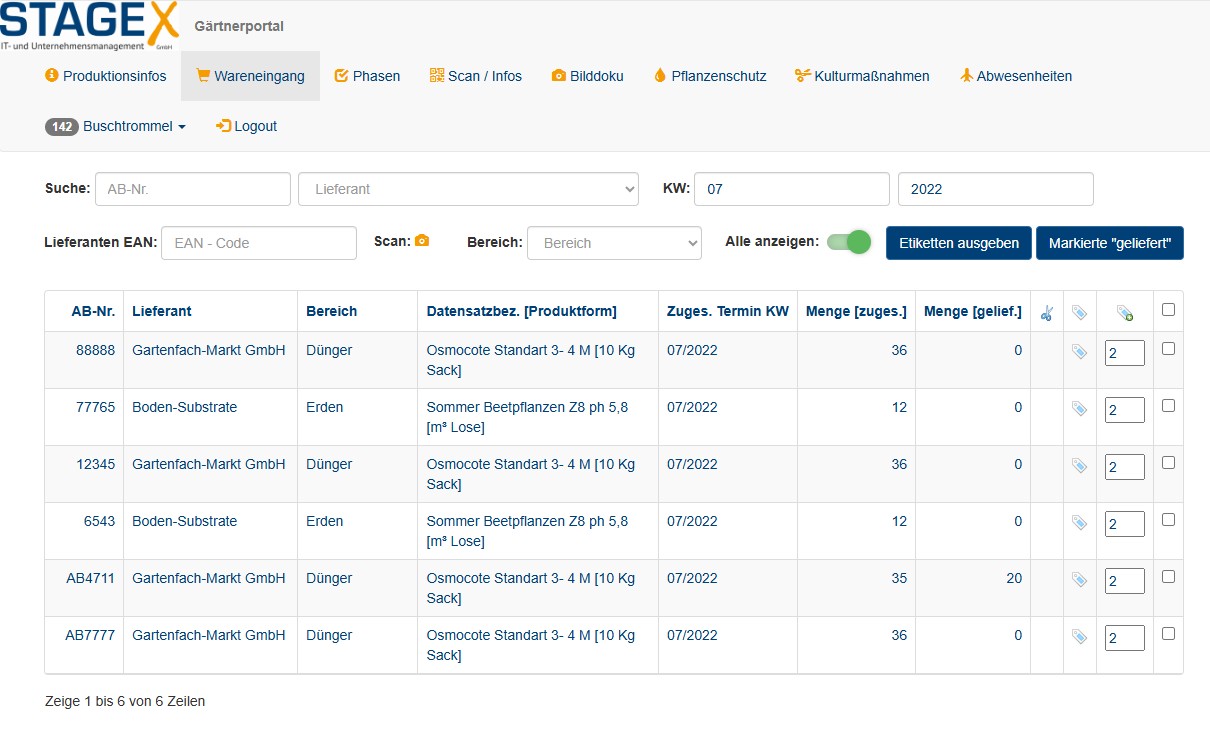Click the label tag icon in row 88888
Screen dimensions: 1210x737
coord(1079,351)
